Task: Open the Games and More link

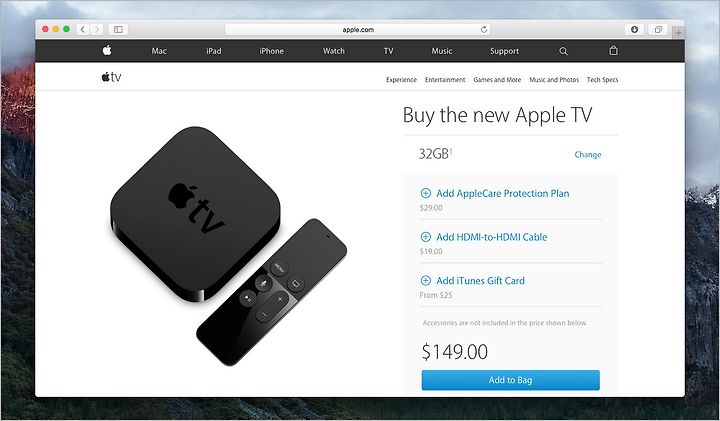Action: pos(497,79)
